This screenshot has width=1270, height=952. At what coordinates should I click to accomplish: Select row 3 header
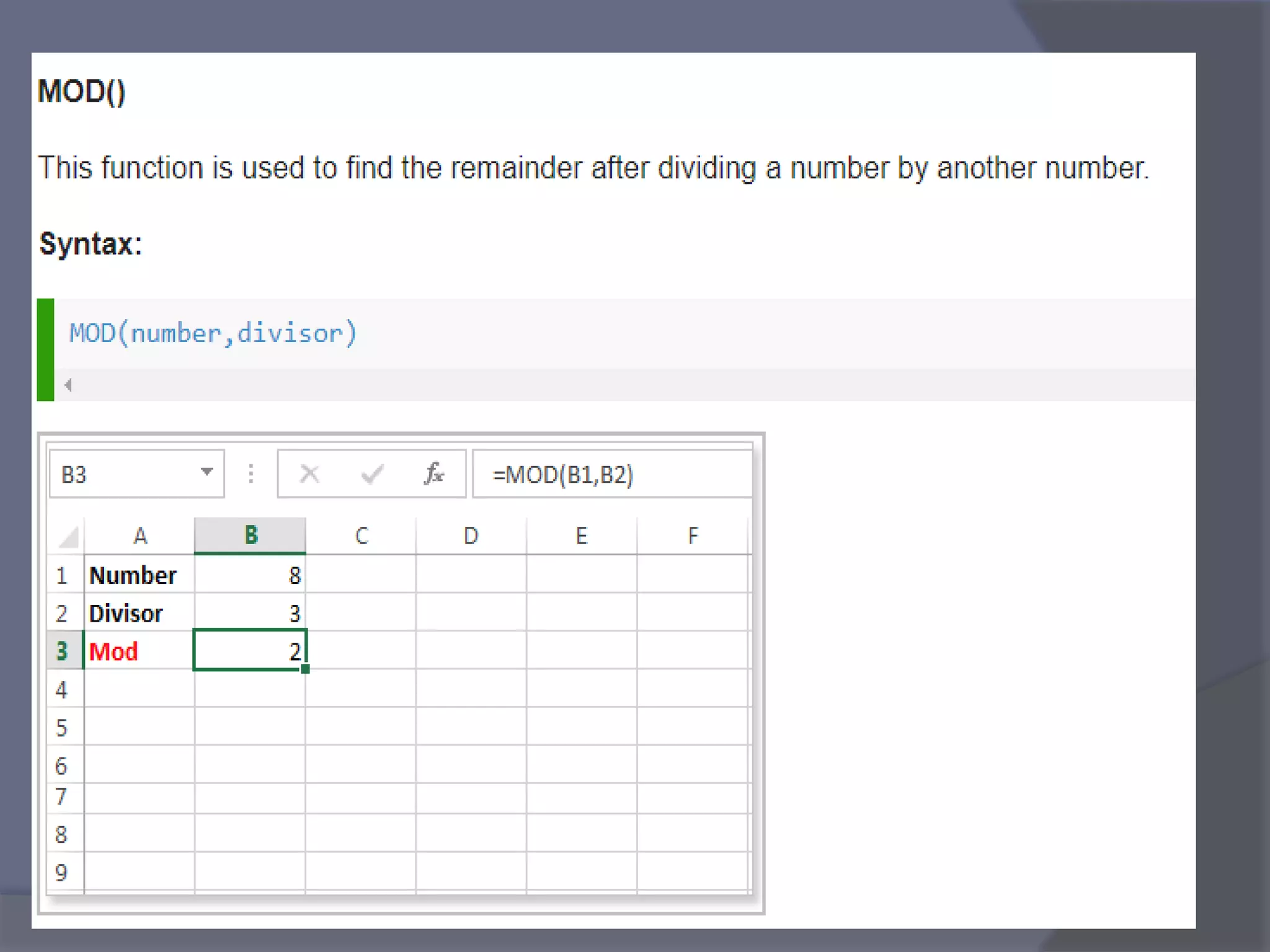tap(62, 651)
